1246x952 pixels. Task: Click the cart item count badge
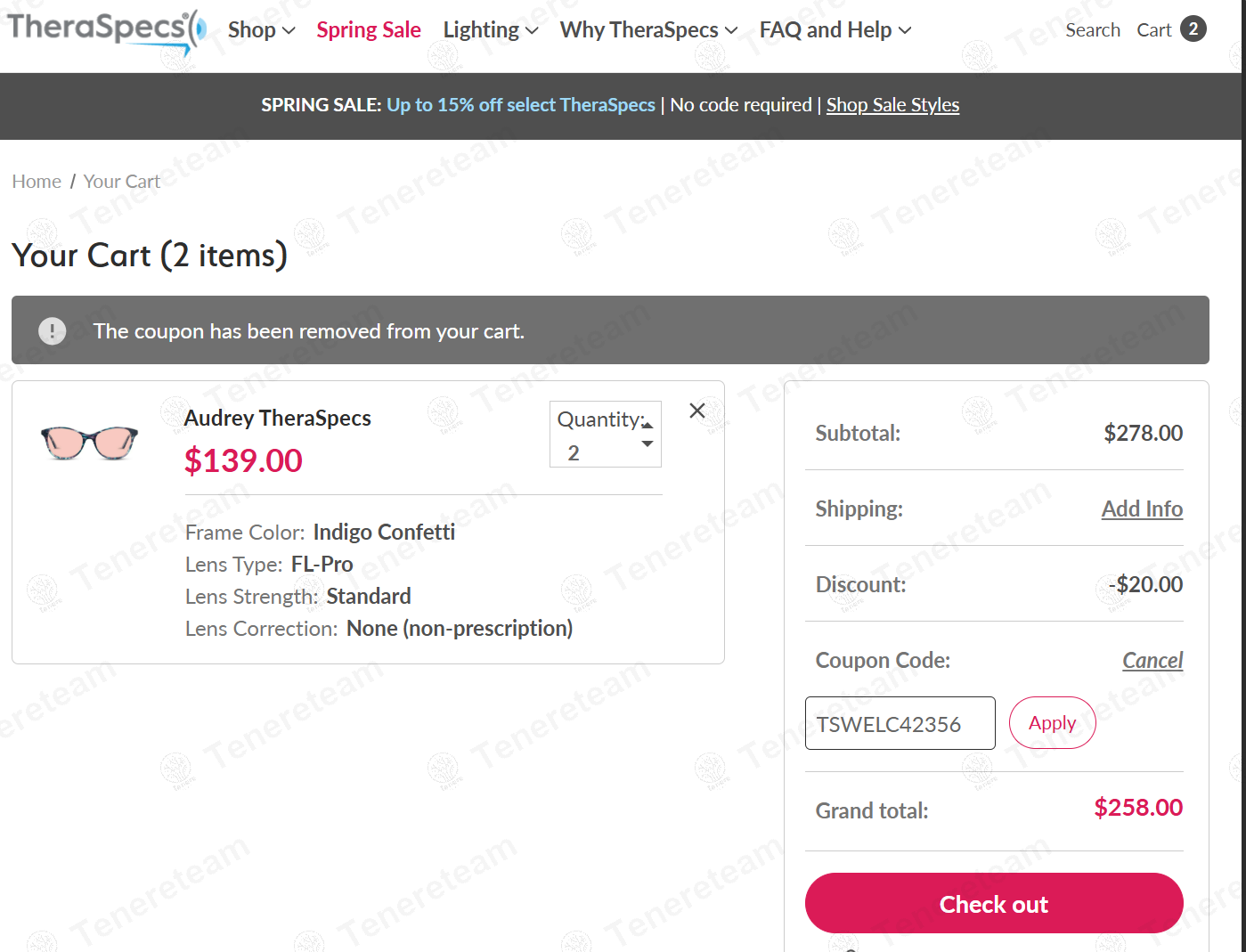point(1193,29)
